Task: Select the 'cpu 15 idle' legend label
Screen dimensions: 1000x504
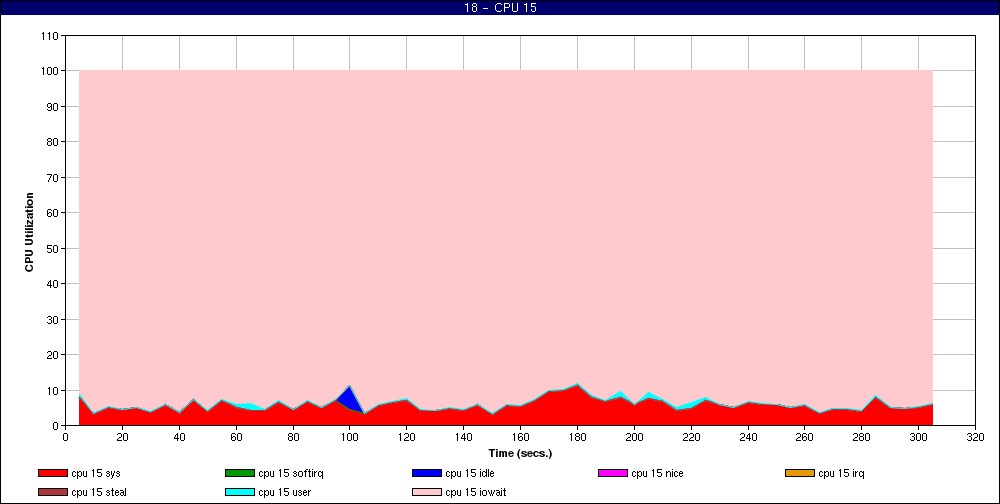Action: coord(469,473)
